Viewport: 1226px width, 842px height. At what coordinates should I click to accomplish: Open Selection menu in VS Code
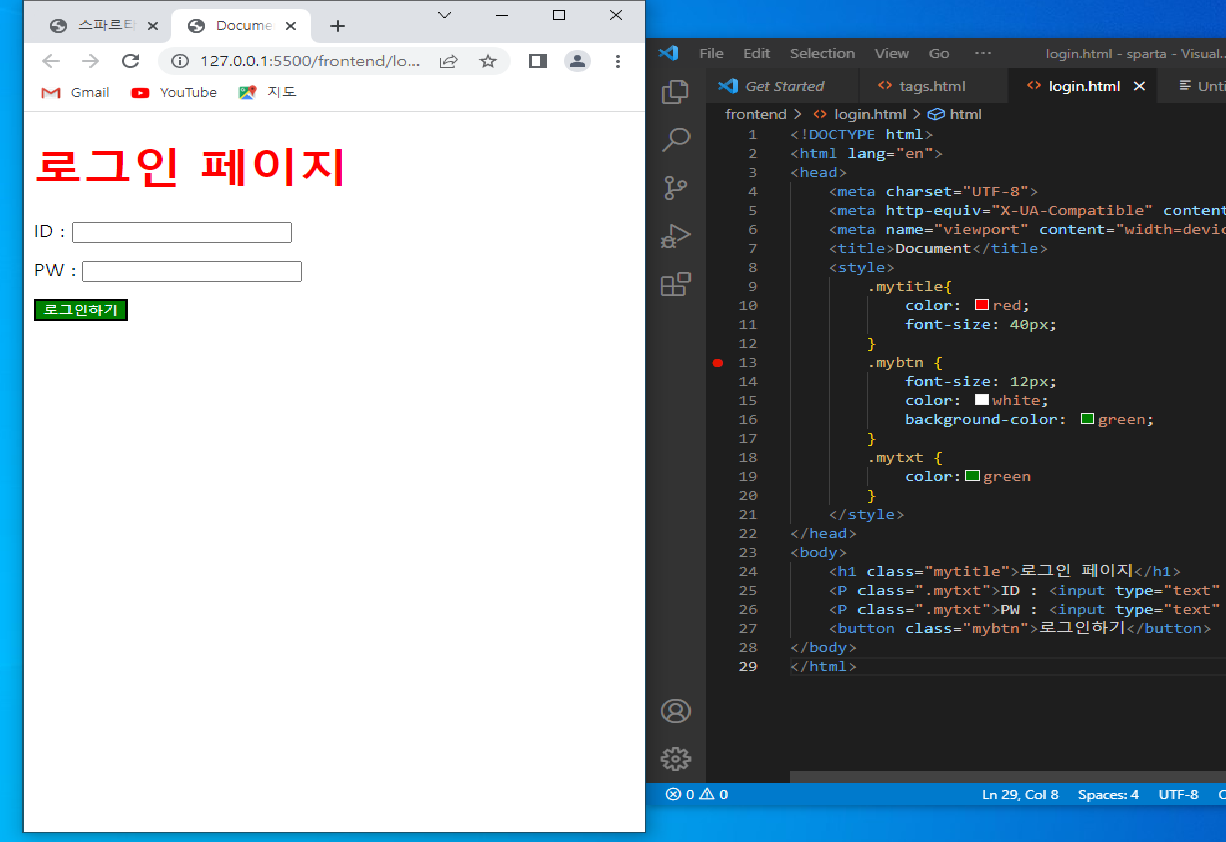coord(822,53)
